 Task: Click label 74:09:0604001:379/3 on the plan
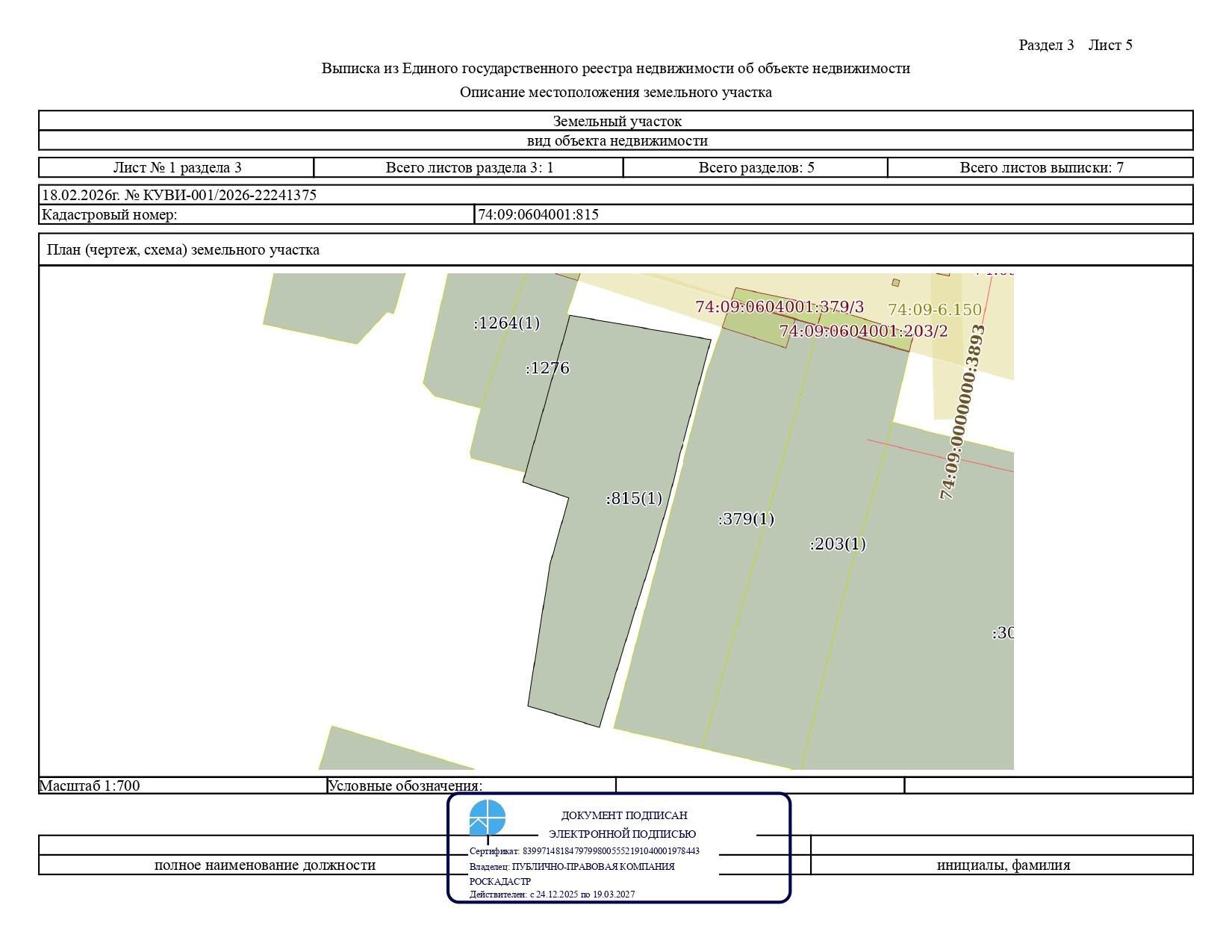pyautogui.click(x=780, y=307)
